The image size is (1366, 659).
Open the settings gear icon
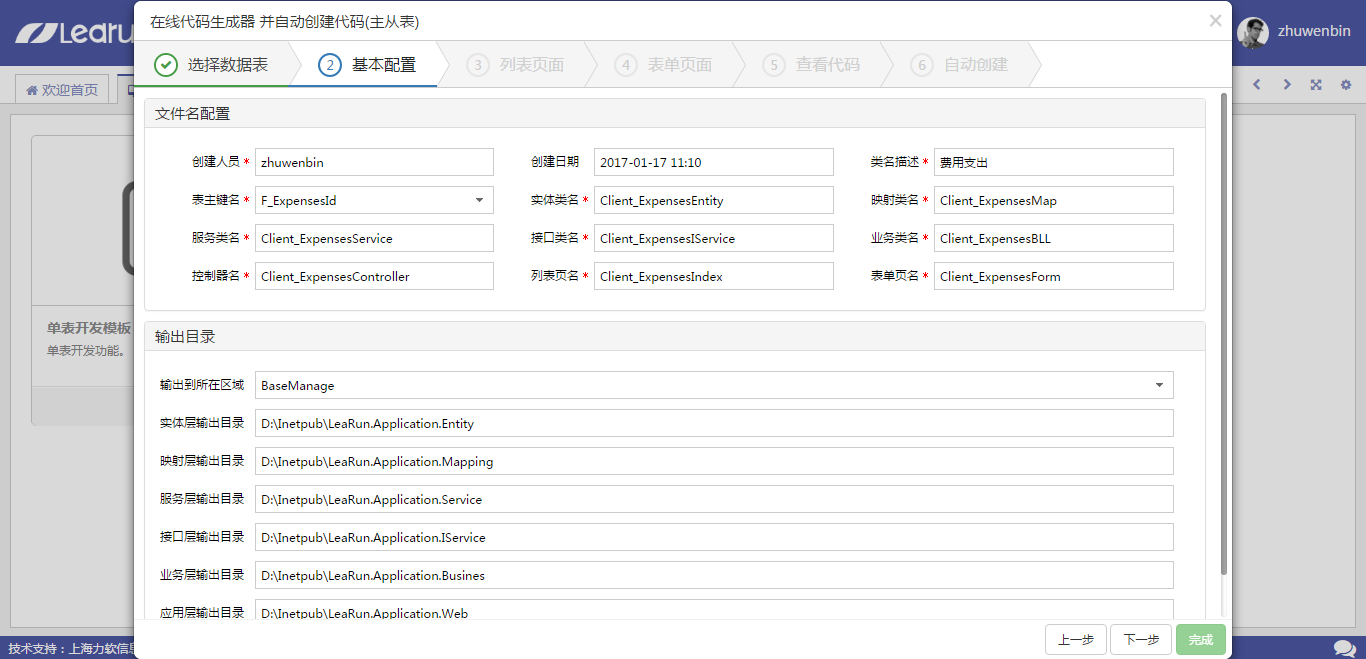(1346, 85)
